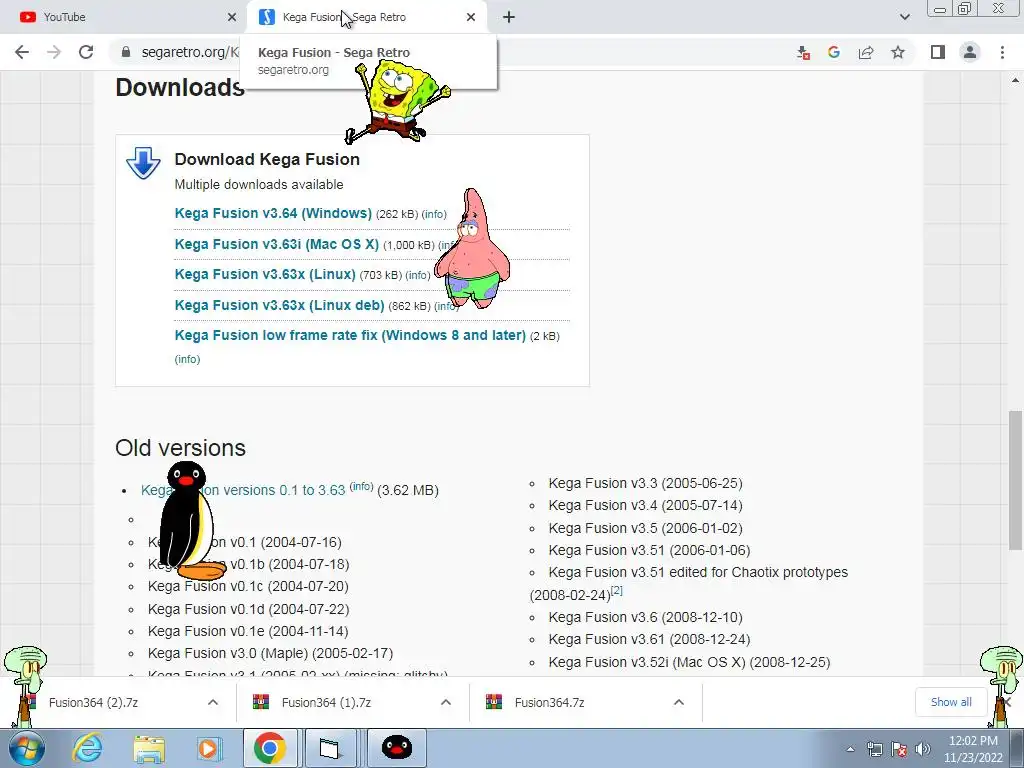Close the Kega Fusion tab
Viewport: 1024px width, 768px height.
pos(471,17)
